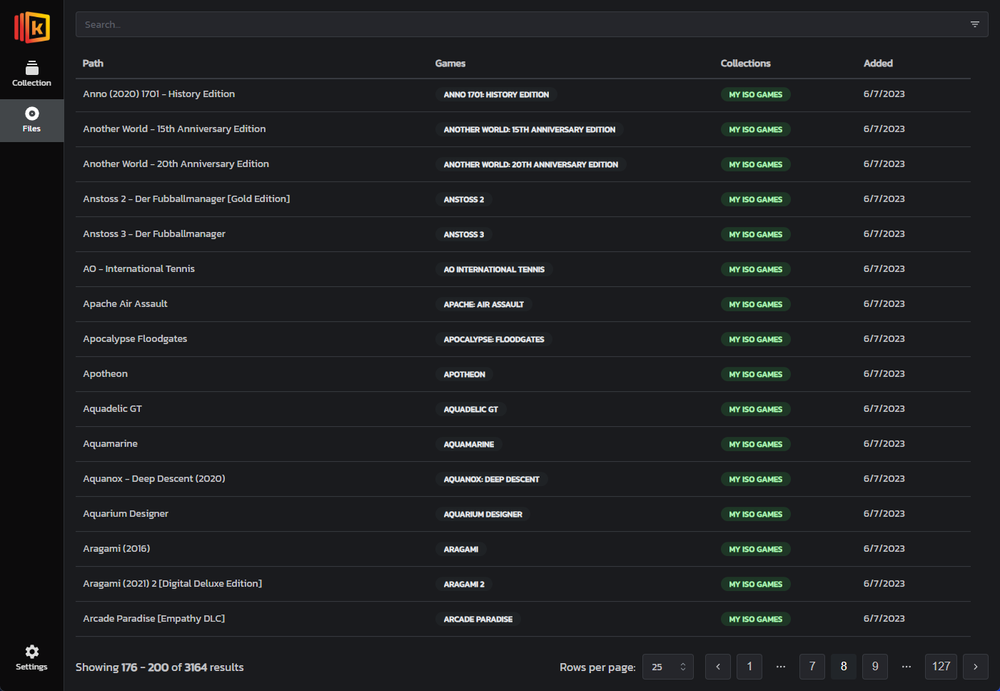Click the AQUAMARINE game tag
Image resolution: width=1000 pixels, height=691 pixels.
pyautogui.click(x=469, y=444)
